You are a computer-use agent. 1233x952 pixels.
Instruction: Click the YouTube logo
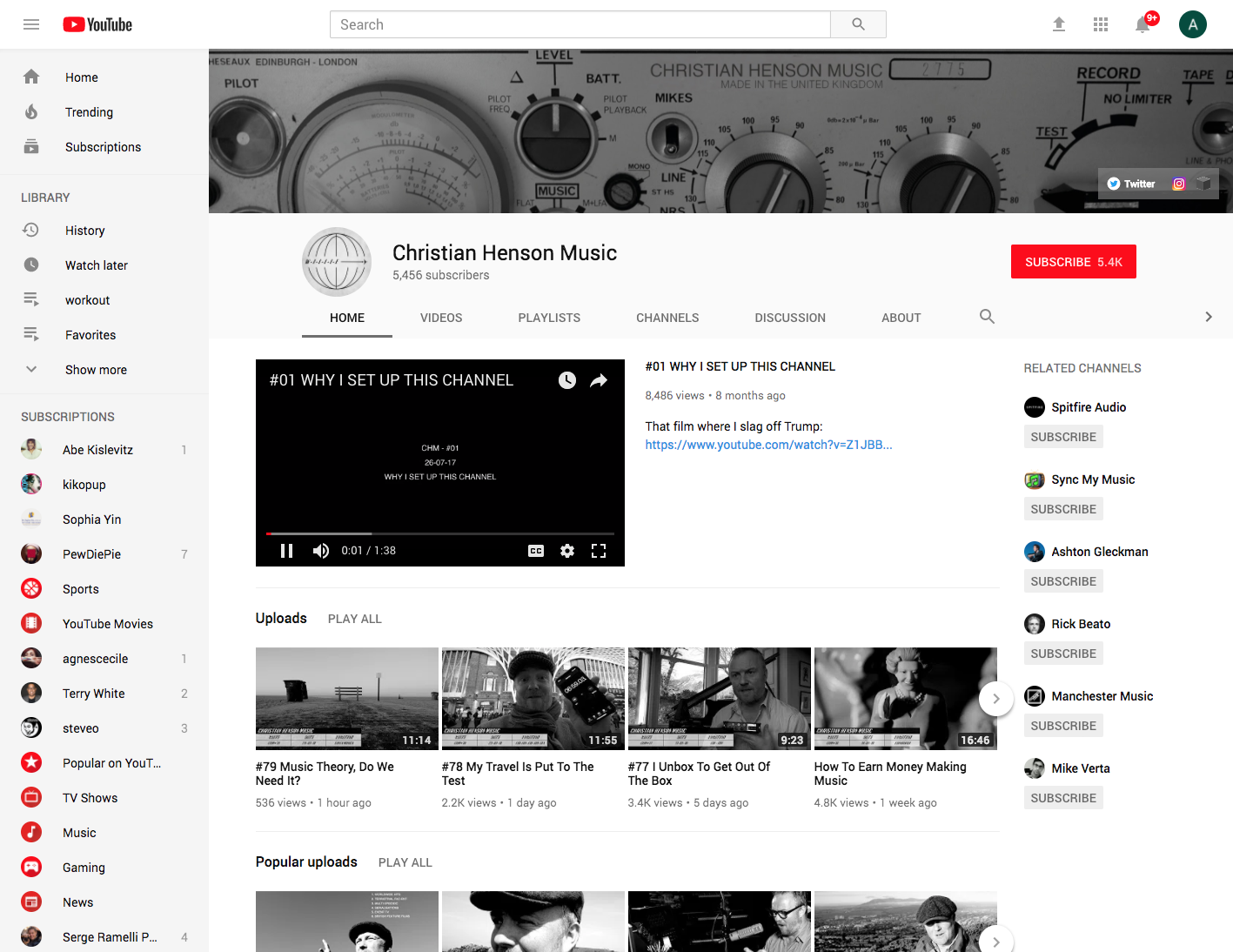[x=97, y=24]
